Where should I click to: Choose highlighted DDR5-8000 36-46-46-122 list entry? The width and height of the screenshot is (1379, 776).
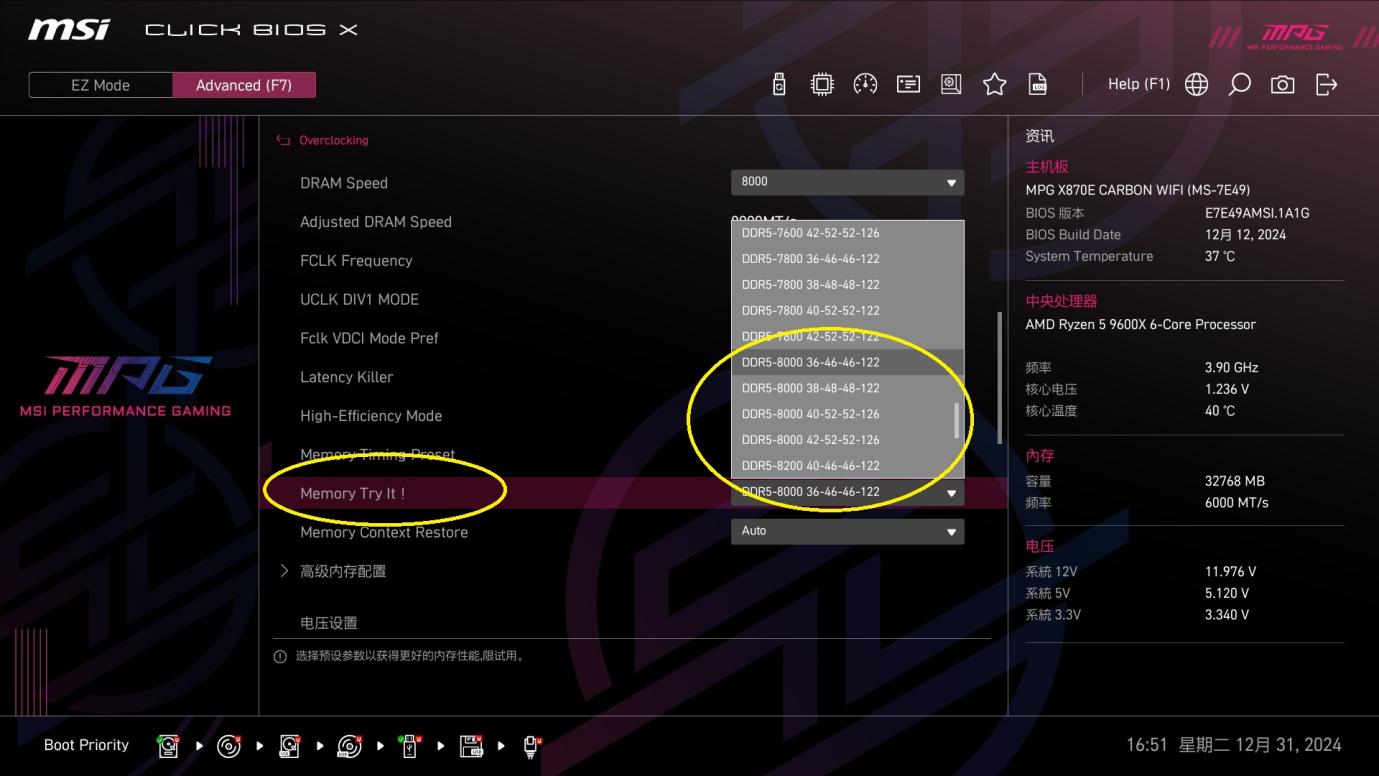tap(847, 362)
